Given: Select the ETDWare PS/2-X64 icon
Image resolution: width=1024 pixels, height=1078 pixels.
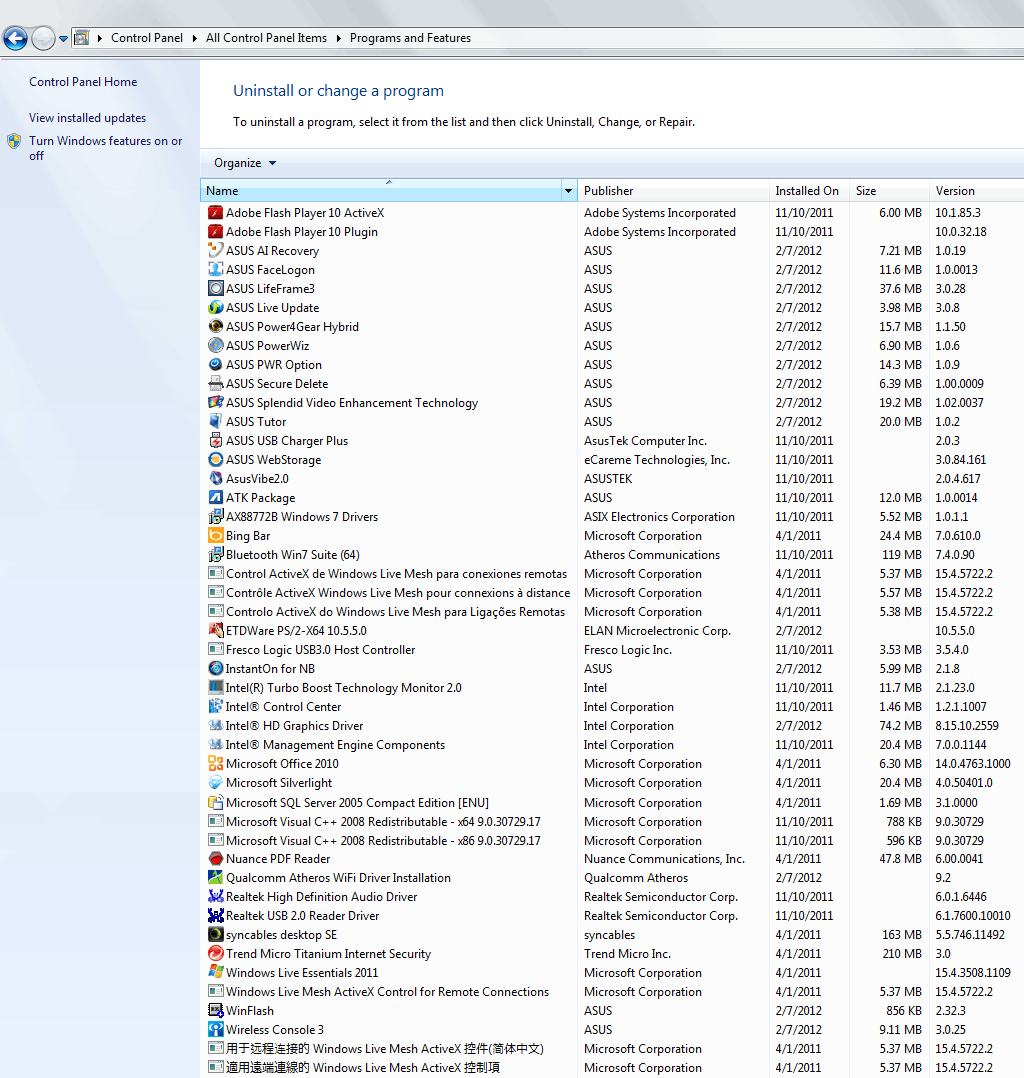Looking at the screenshot, I should coord(216,630).
